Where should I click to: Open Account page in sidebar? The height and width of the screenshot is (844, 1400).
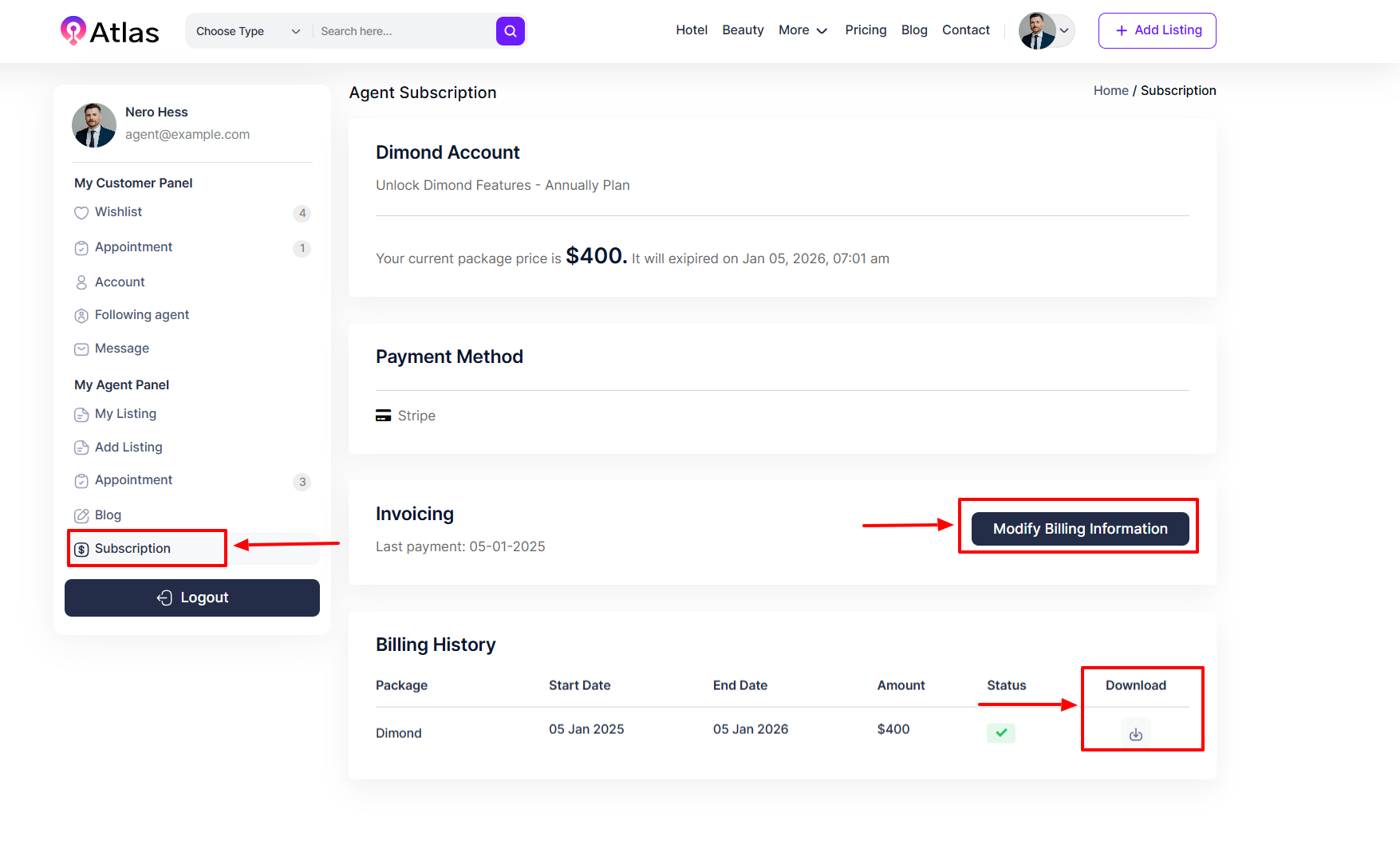click(120, 282)
